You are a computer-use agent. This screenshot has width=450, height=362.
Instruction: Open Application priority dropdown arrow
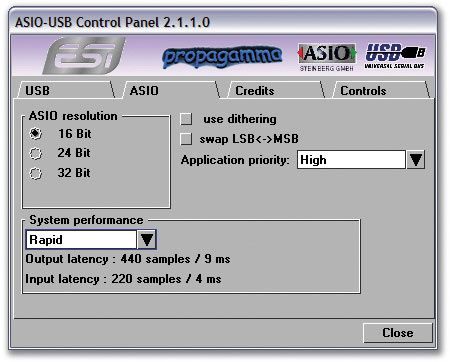(x=416, y=159)
